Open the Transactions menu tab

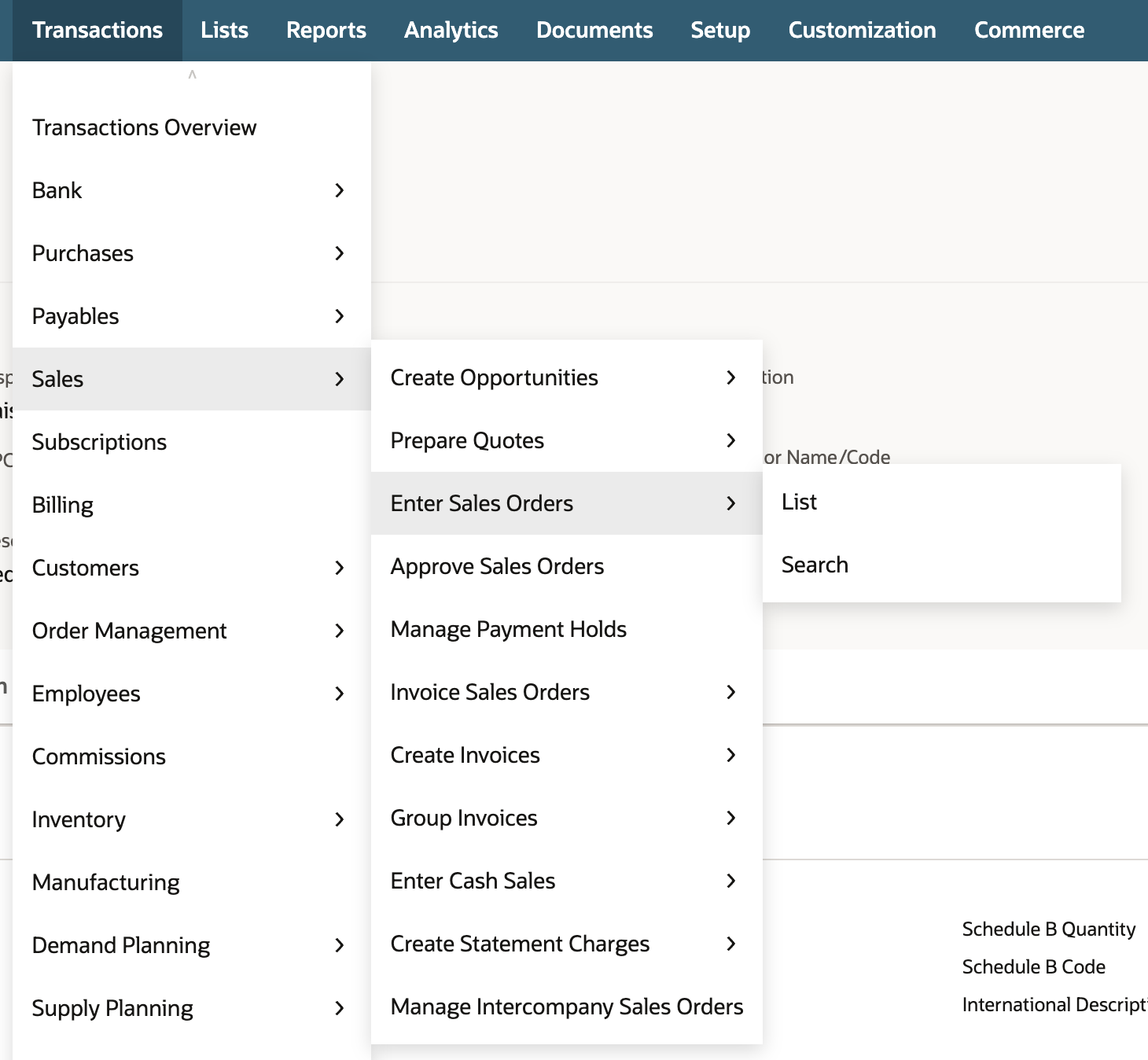98,31
